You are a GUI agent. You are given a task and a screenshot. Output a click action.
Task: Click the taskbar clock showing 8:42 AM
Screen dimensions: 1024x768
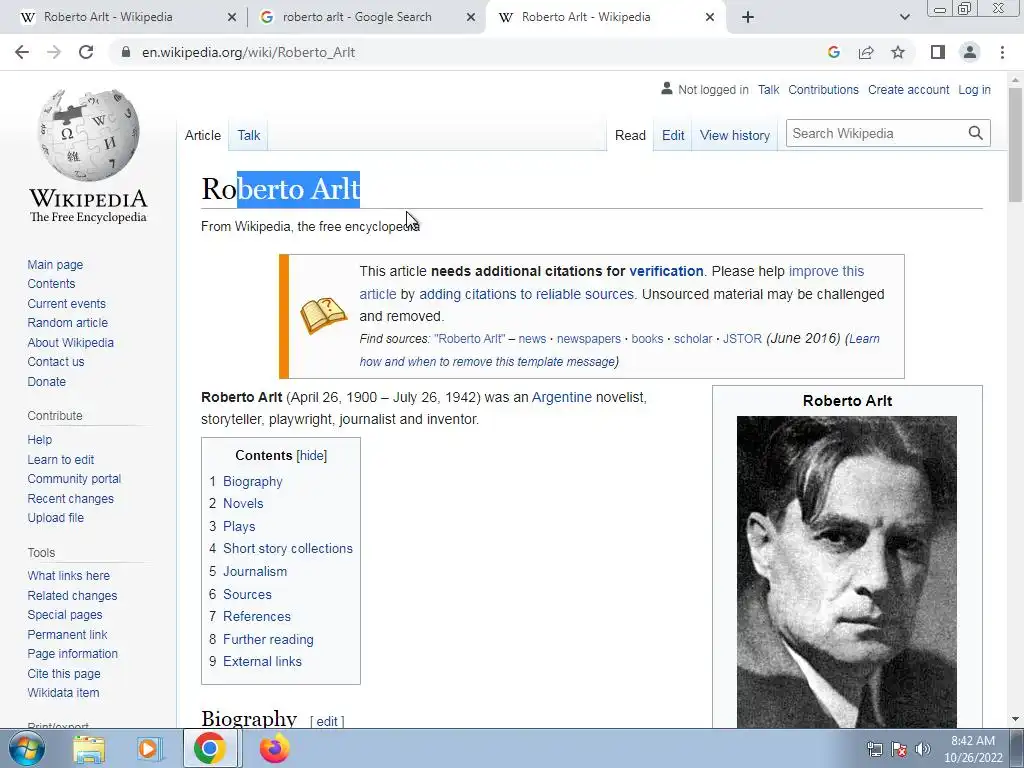[x=973, y=749]
